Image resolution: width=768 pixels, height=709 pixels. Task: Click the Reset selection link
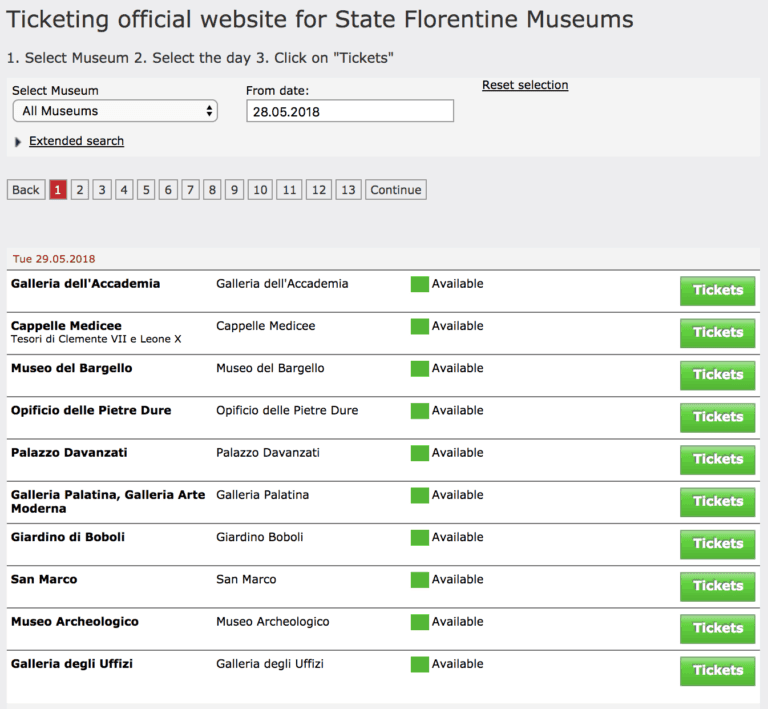[x=525, y=85]
